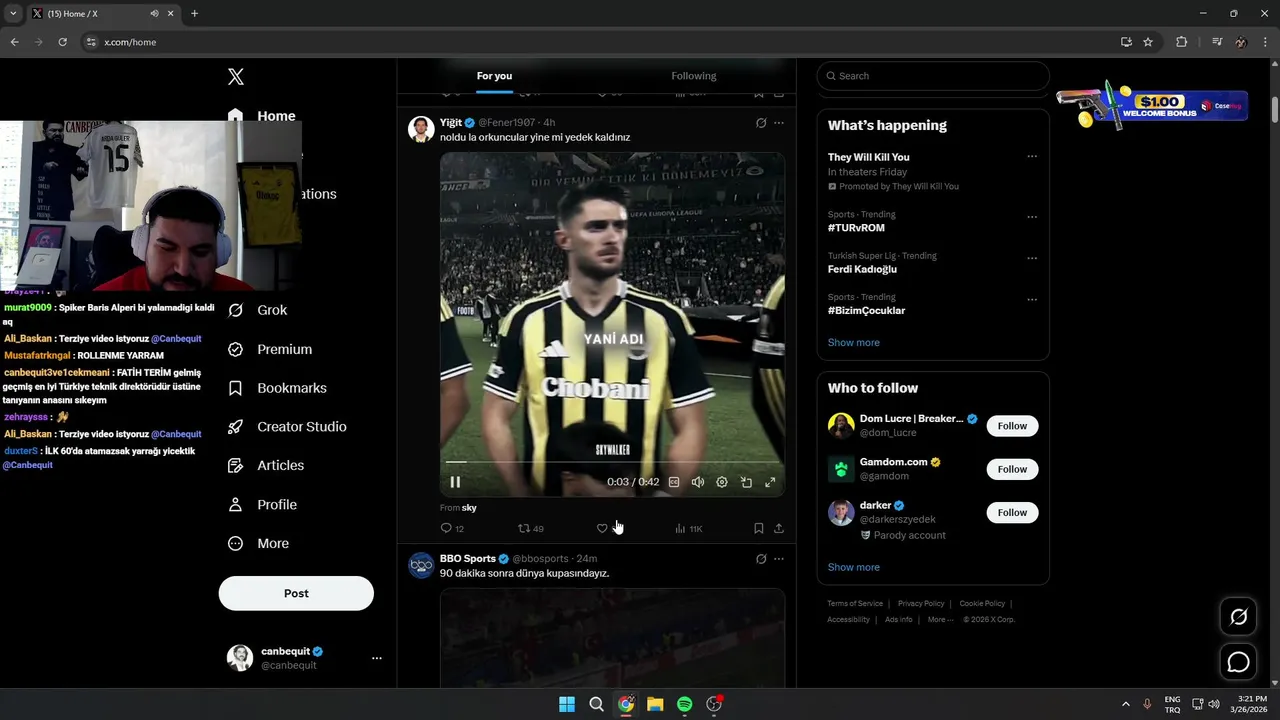Image resolution: width=1280 pixels, height=720 pixels.
Task: Open They Will Kill You trend
Action: pos(868,157)
